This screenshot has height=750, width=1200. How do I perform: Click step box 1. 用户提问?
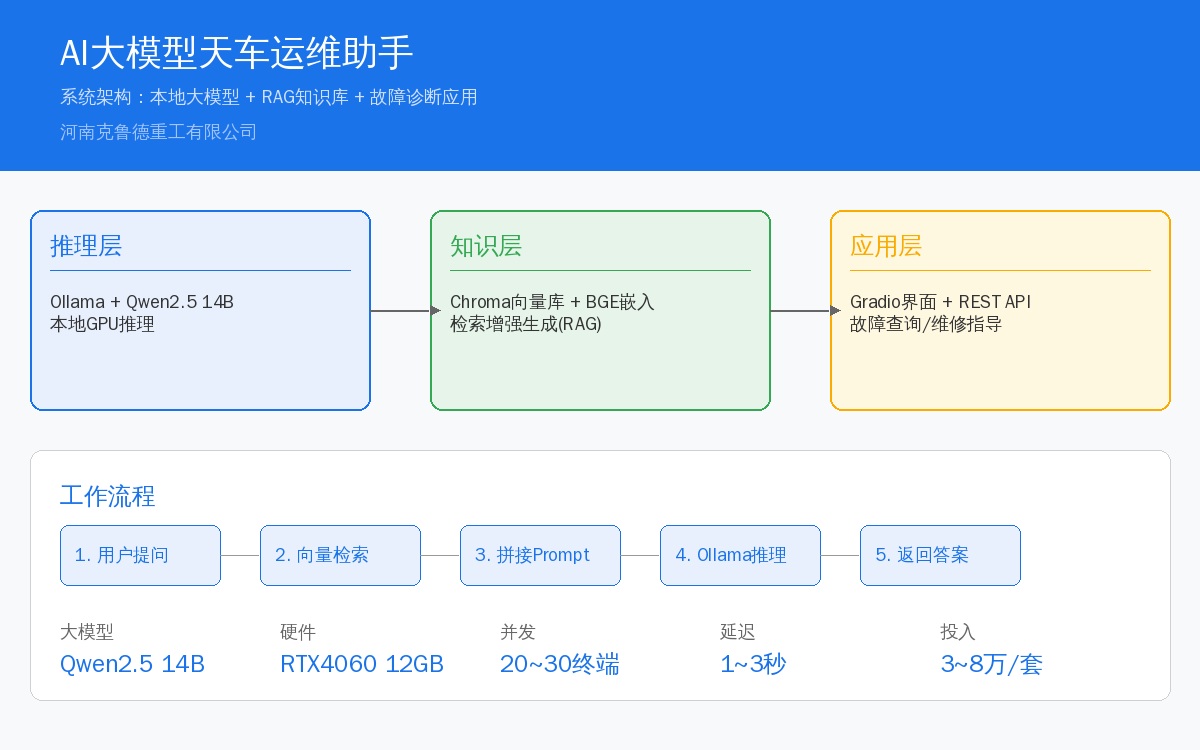(140, 555)
